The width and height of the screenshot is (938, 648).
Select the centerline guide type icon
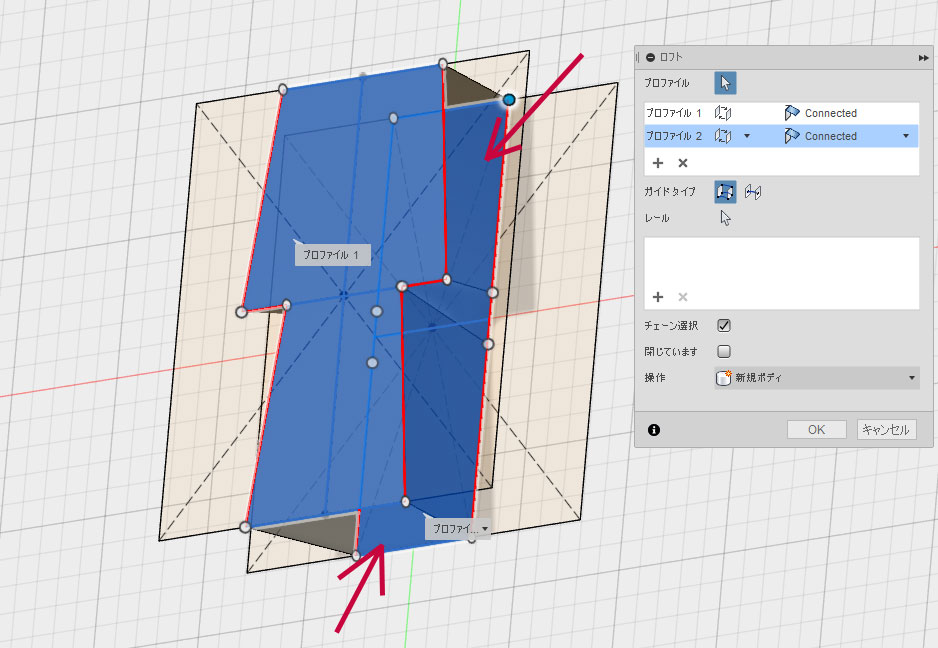[x=753, y=190]
